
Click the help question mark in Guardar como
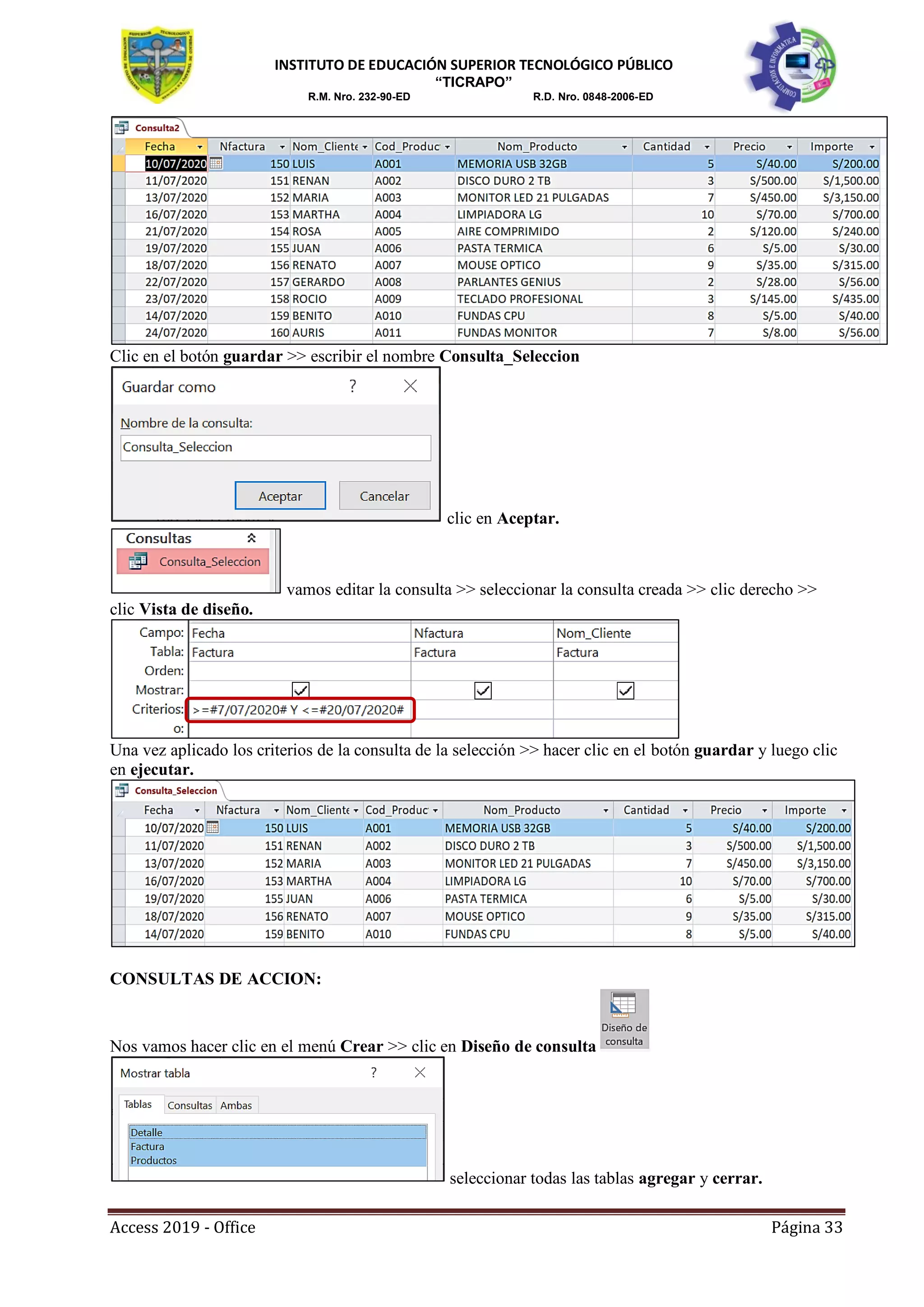pos(353,386)
